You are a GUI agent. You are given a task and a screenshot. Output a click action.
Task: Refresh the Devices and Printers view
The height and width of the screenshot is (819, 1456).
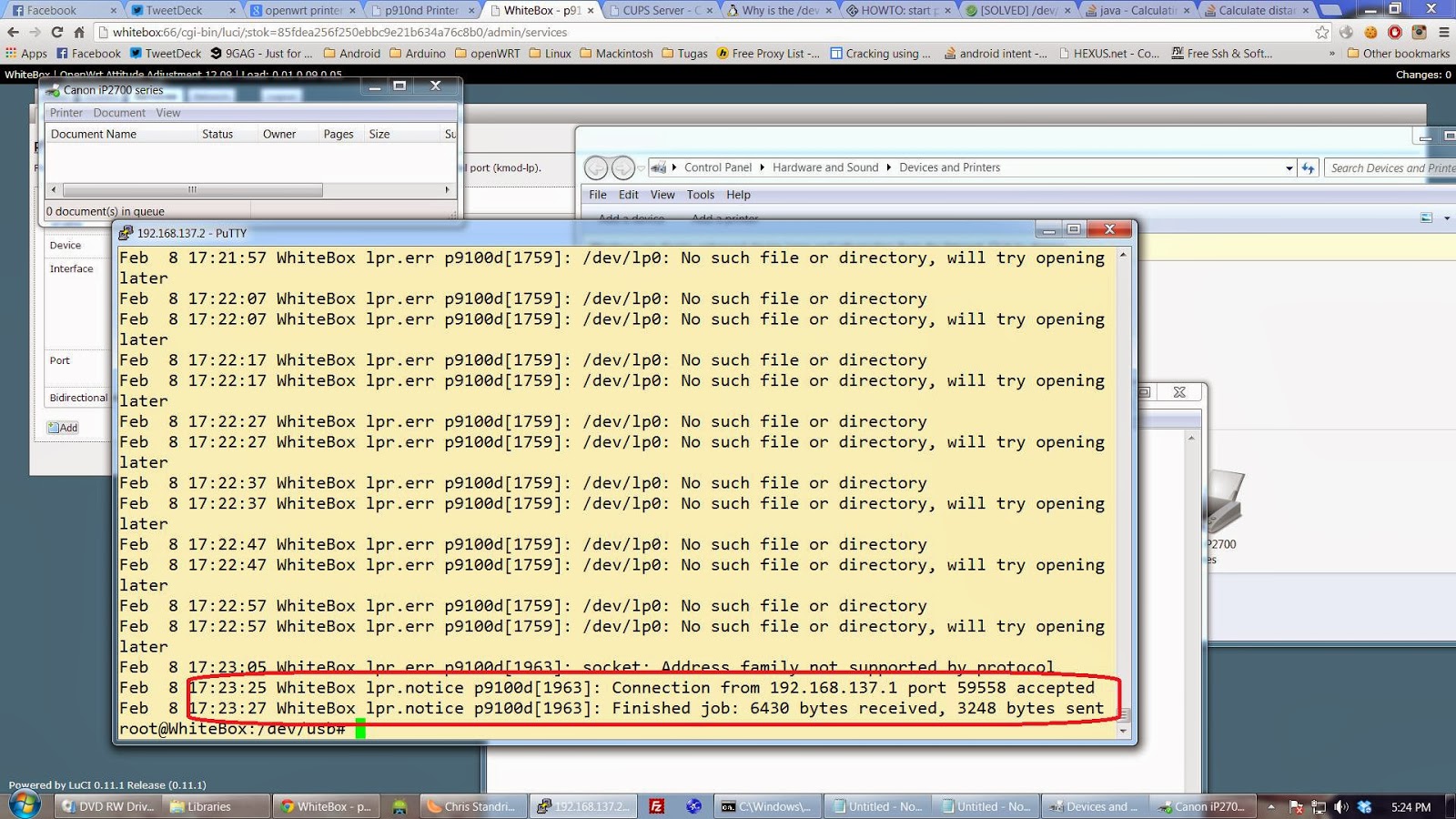pyautogui.click(x=1309, y=167)
